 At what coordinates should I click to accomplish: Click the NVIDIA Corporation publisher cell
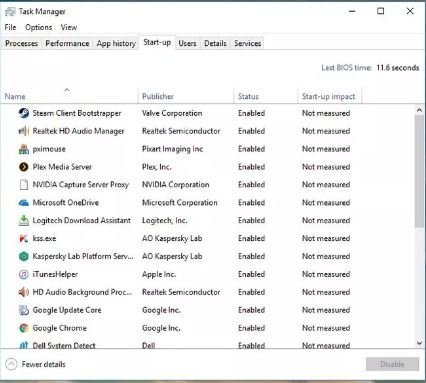click(x=176, y=185)
